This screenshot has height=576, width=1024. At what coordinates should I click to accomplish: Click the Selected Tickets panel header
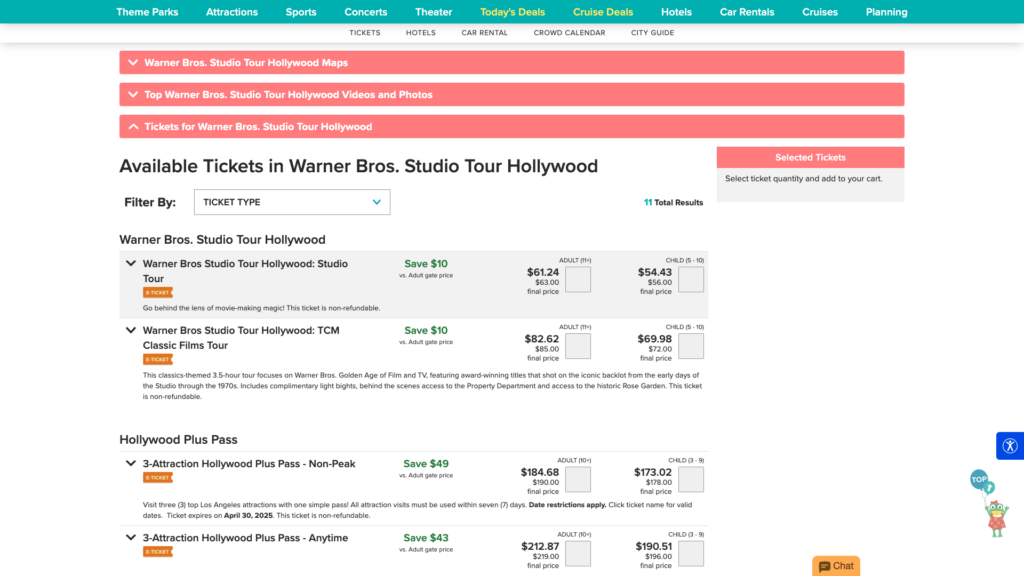[810, 157]
